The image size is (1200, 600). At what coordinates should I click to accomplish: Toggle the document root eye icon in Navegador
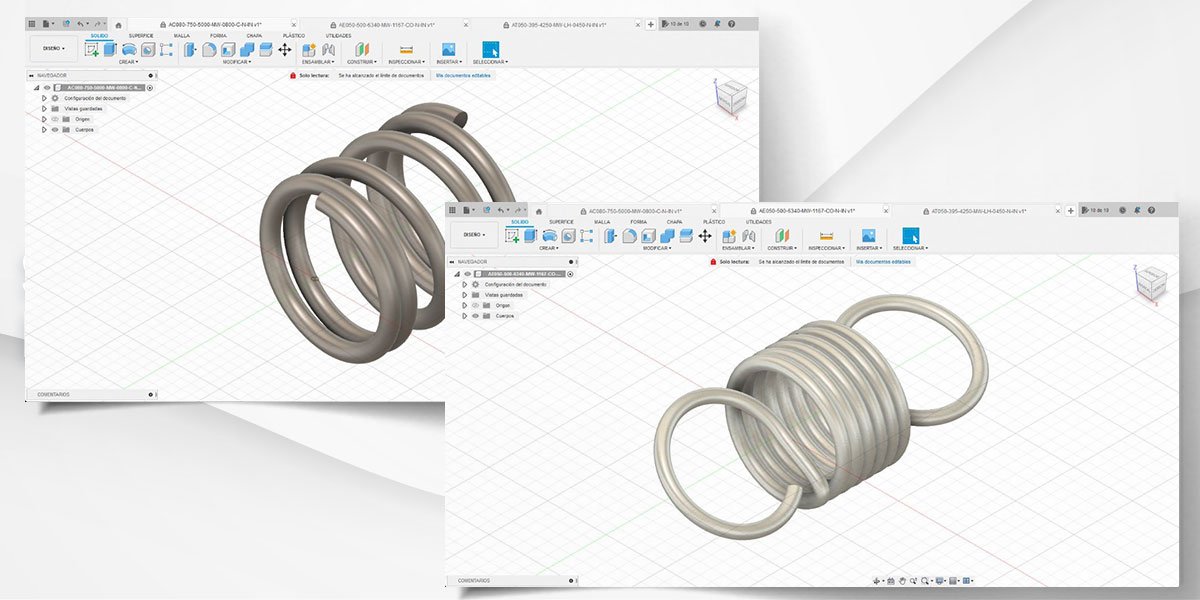coord(467,274)
